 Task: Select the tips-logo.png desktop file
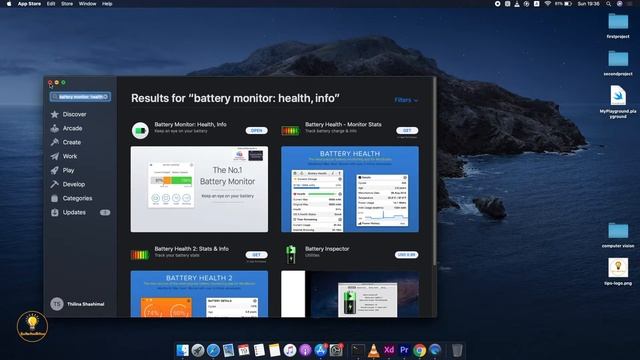[618, 271]
